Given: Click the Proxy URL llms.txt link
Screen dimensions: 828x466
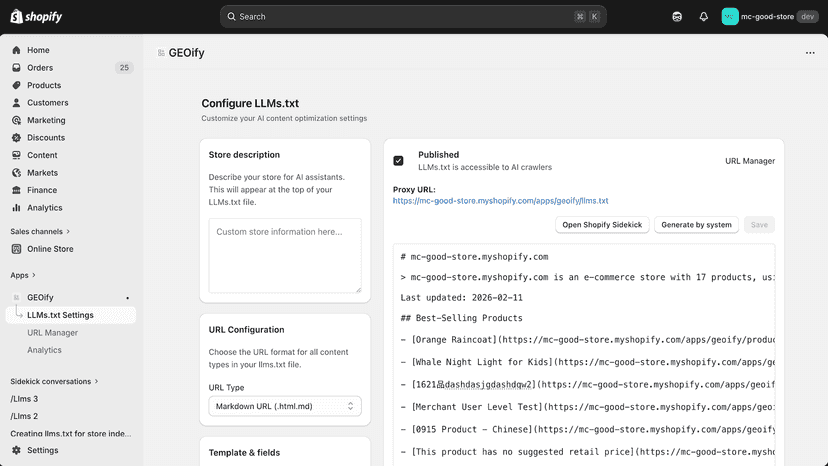Looking at the screenshot, I should (500, 201).
